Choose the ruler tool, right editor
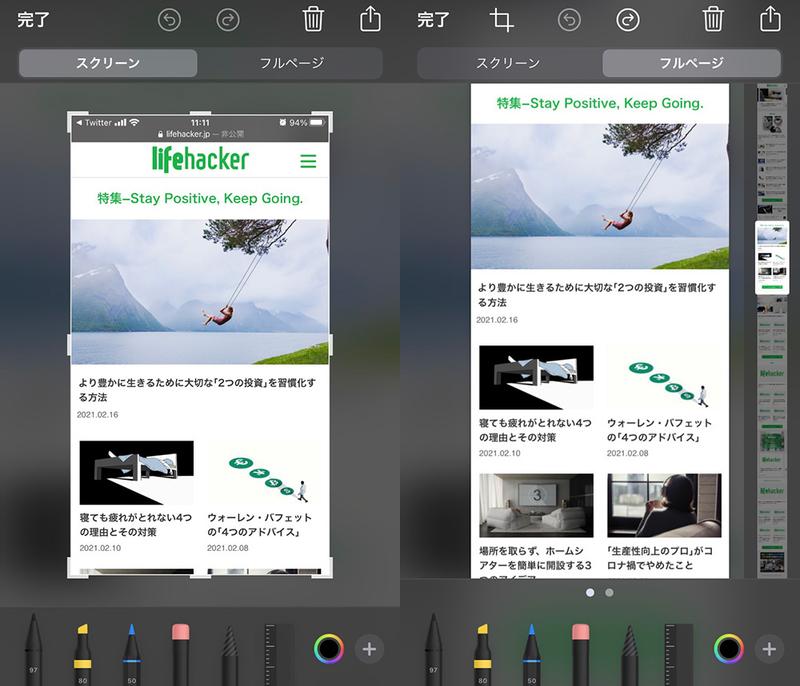This screenshot has height=686, width=800. 679,654
